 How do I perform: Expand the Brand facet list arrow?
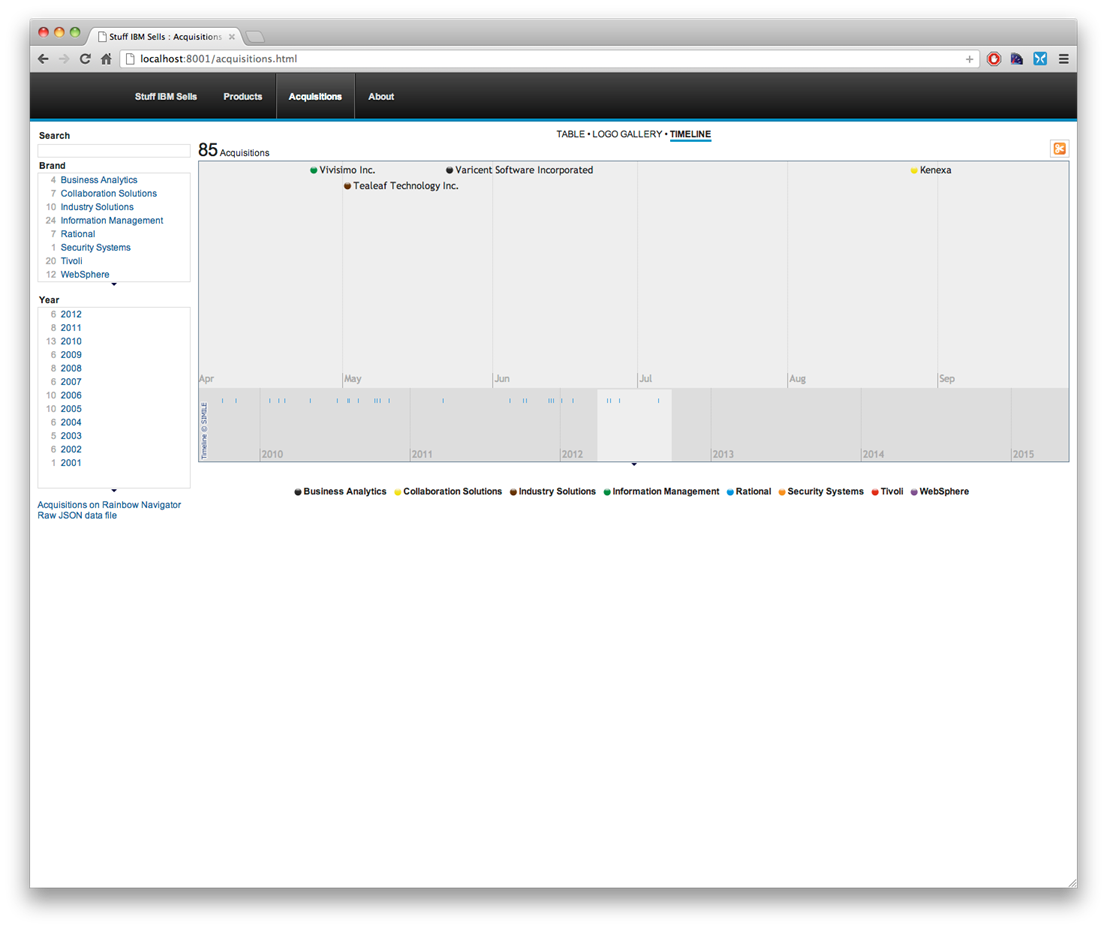[x=114, y=284]
